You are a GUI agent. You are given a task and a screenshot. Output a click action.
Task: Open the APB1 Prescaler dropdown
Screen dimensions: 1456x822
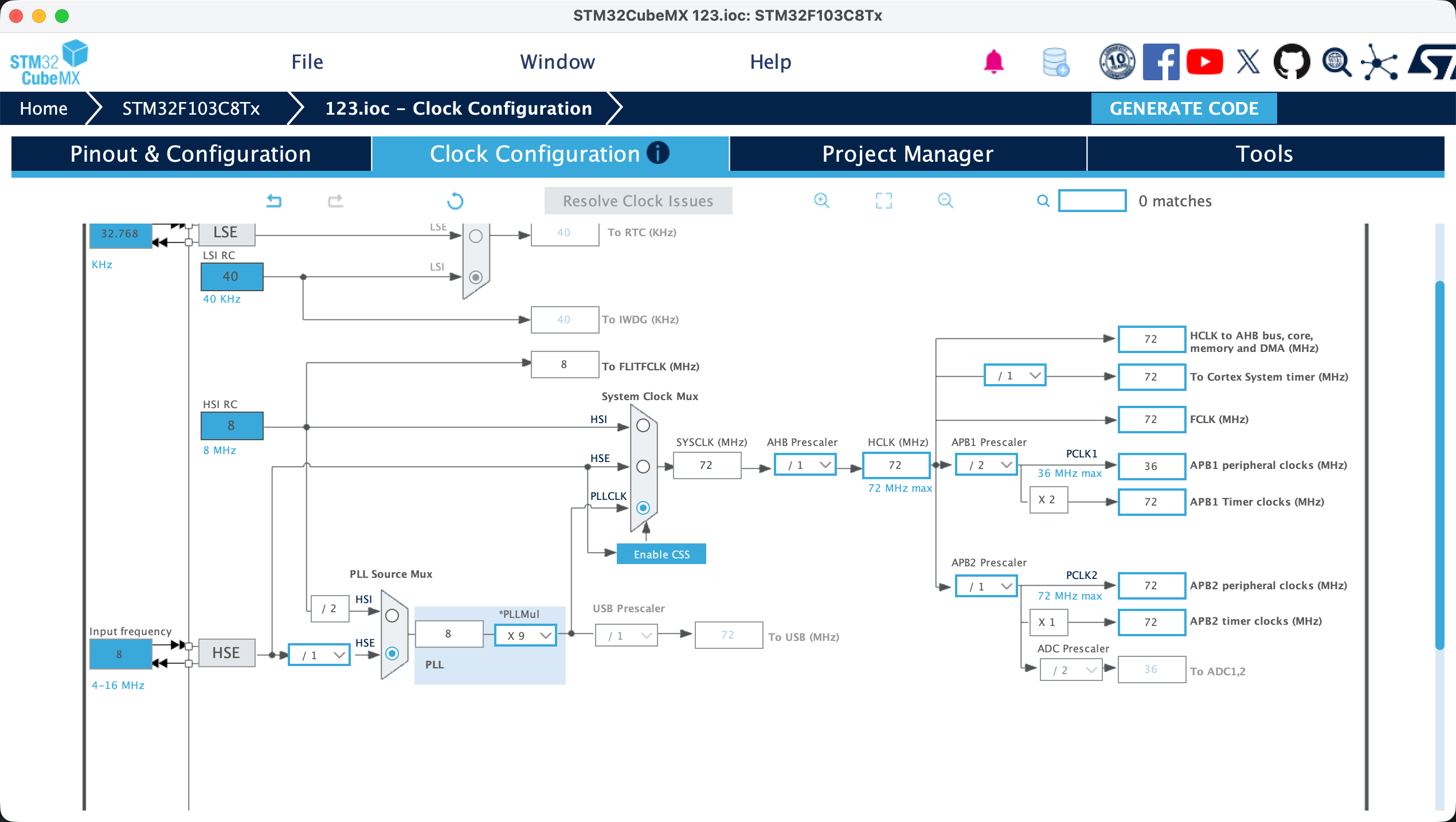pyautogui.click(x=987, y=465)
